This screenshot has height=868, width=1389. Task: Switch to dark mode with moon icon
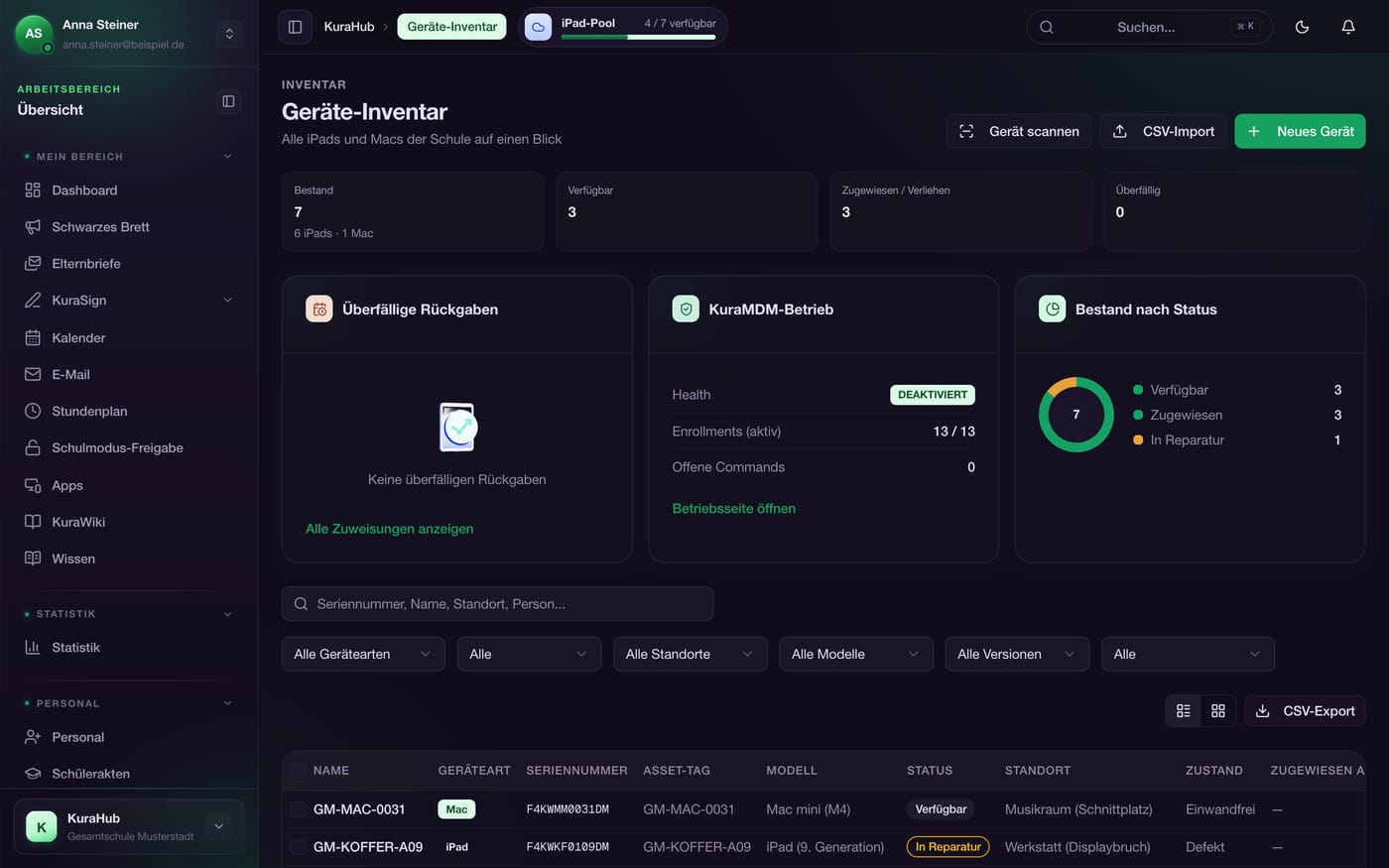pos(1302,27)
